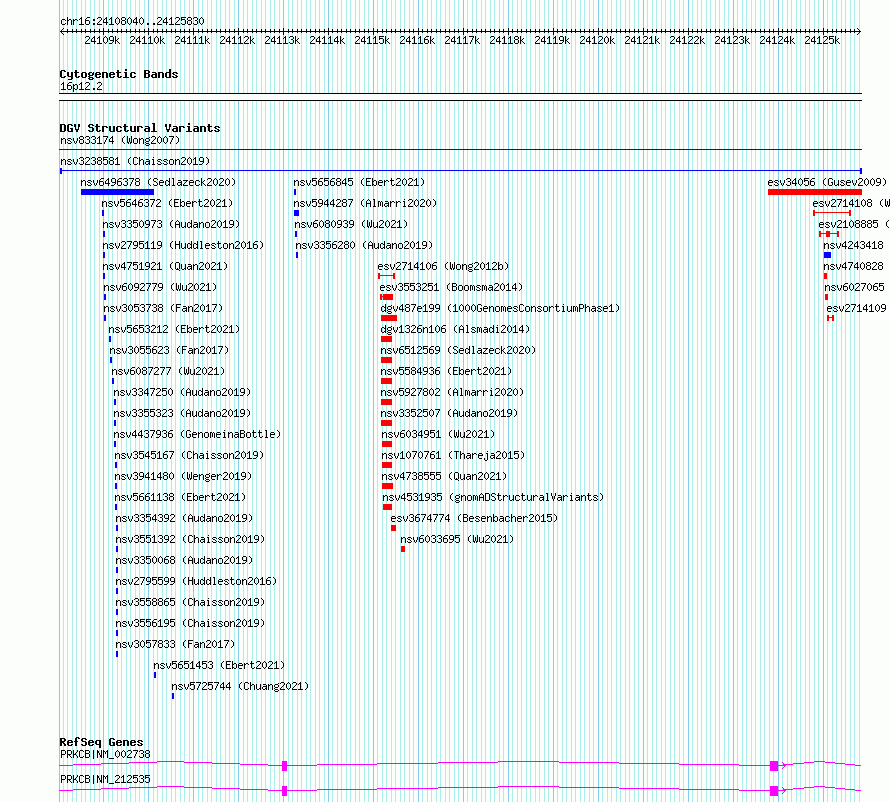Select nsv3356280 (Audano2019) entry
The image size is (890, 802).
(364, 245)
